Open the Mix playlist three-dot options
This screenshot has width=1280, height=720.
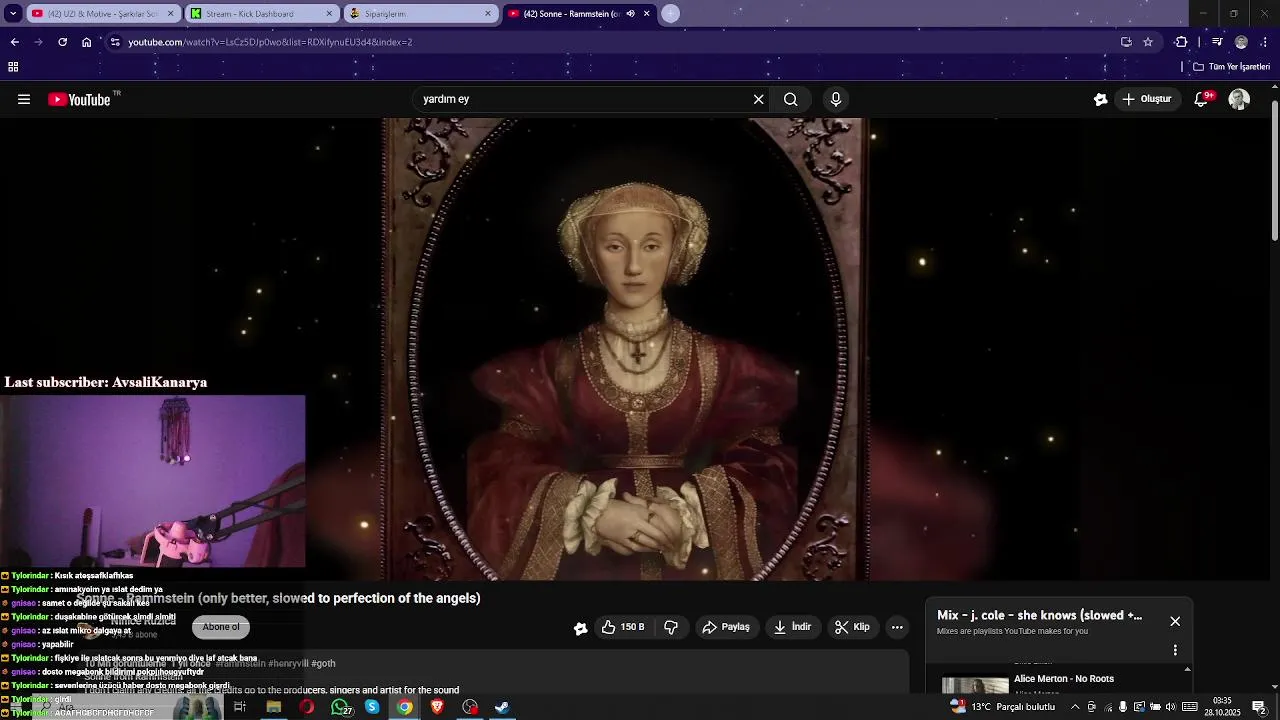click(1175, 650)
